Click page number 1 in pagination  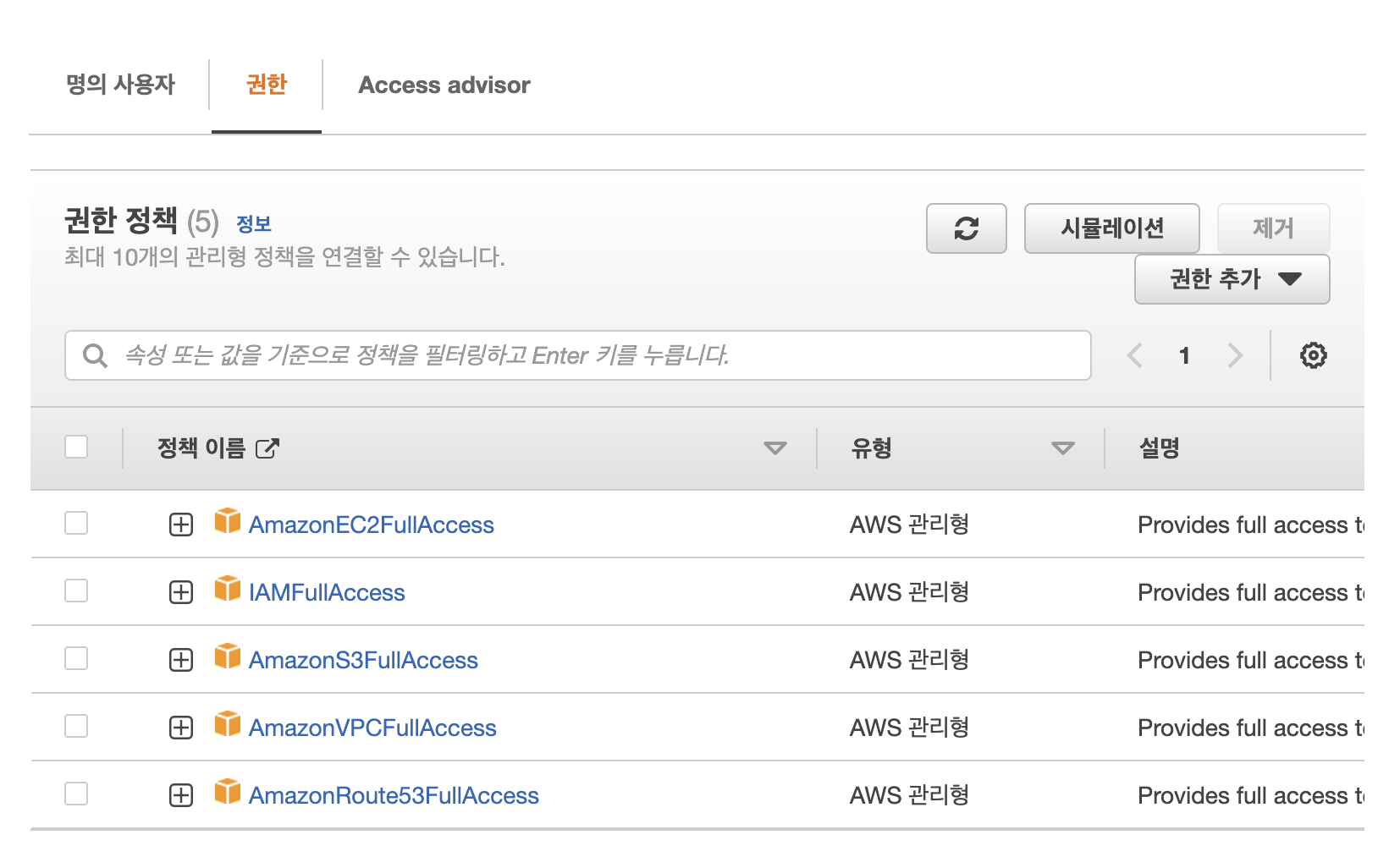click(x=1185, y=356)
